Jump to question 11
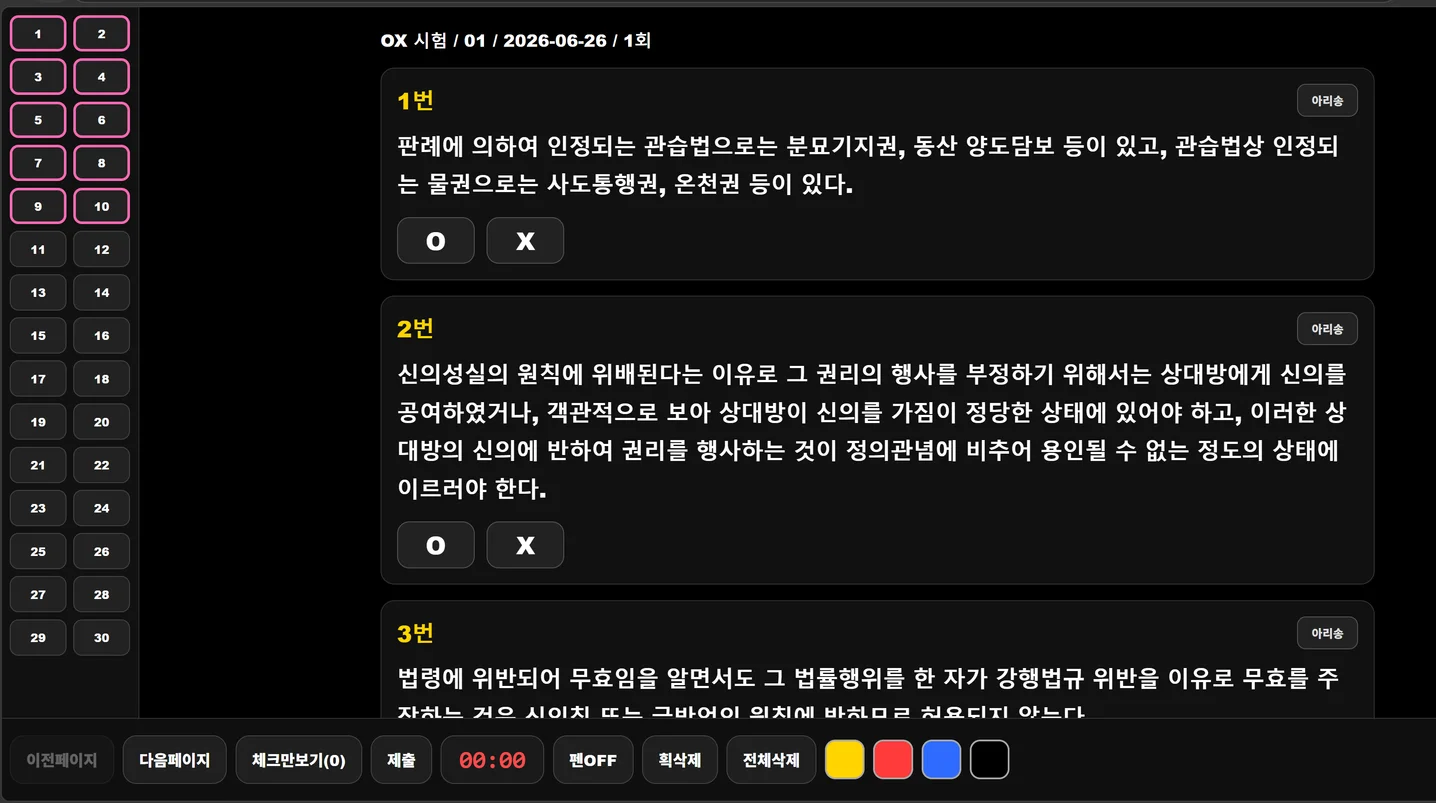Screen dimensions: 1436x803 (x=38, y=249)
